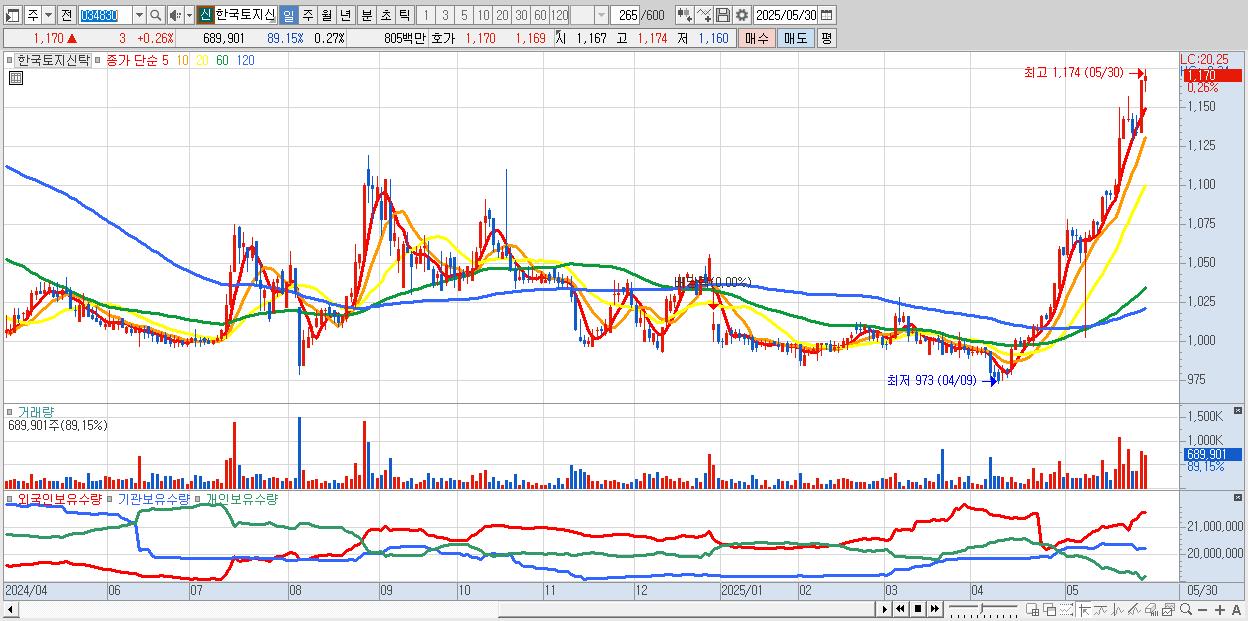The height and width of the screenshot is (621, 1248).
Task: Zoom out with the minus icon
Action: [x=1202, y=609]
